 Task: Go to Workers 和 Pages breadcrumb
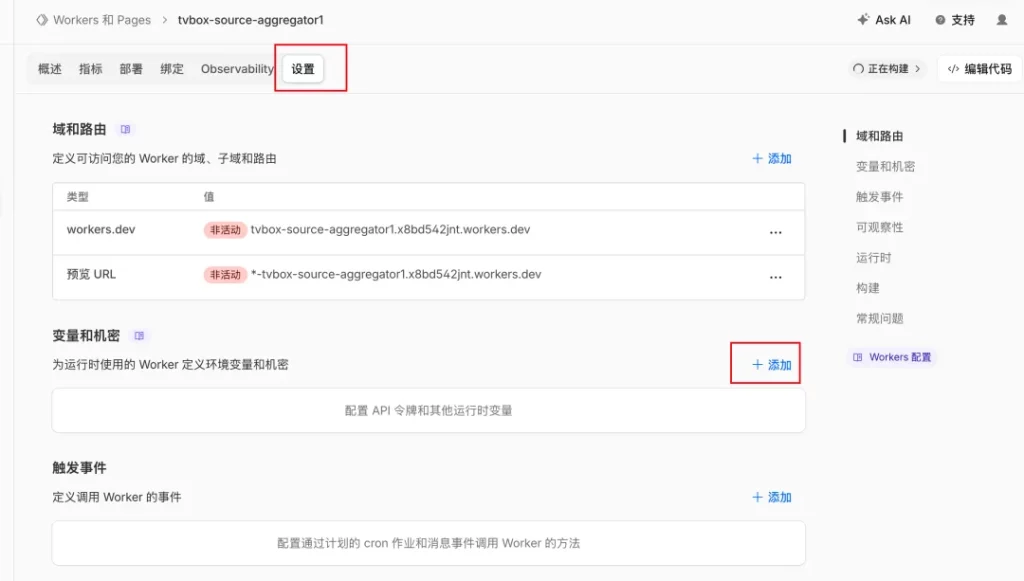coord(102,20)
